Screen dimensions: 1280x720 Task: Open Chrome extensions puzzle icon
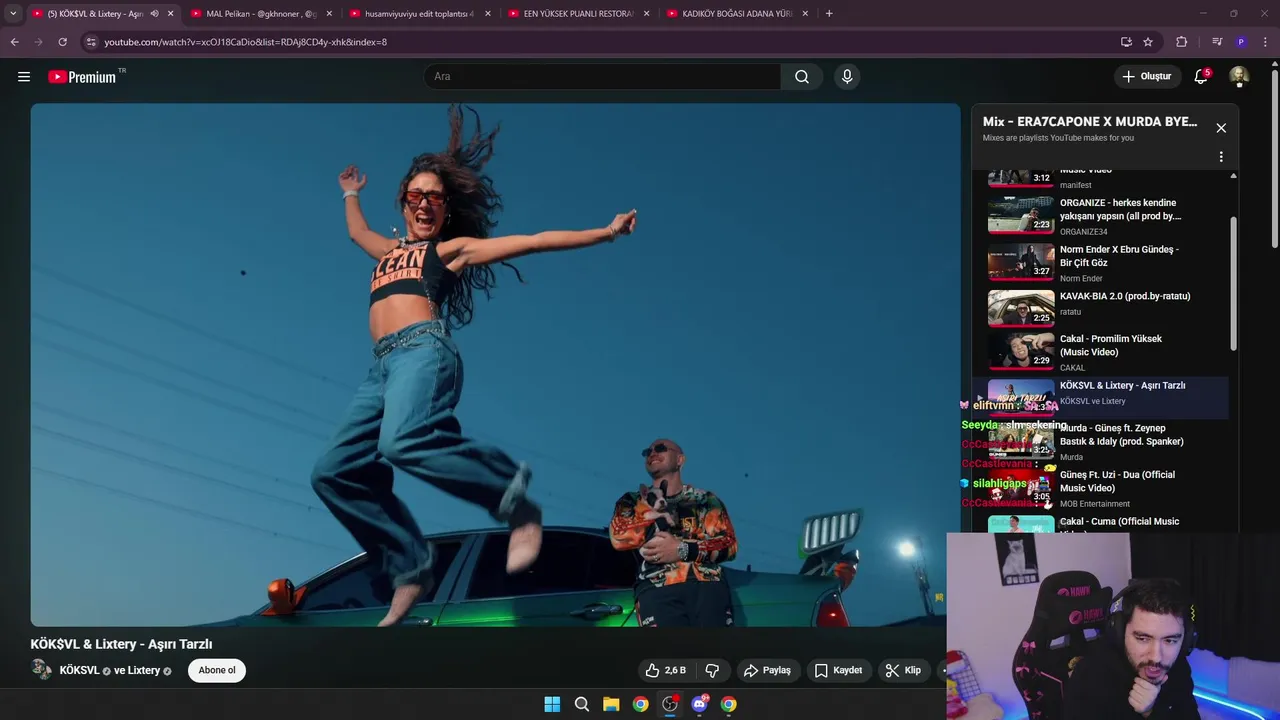click(x=1181, y=42)
